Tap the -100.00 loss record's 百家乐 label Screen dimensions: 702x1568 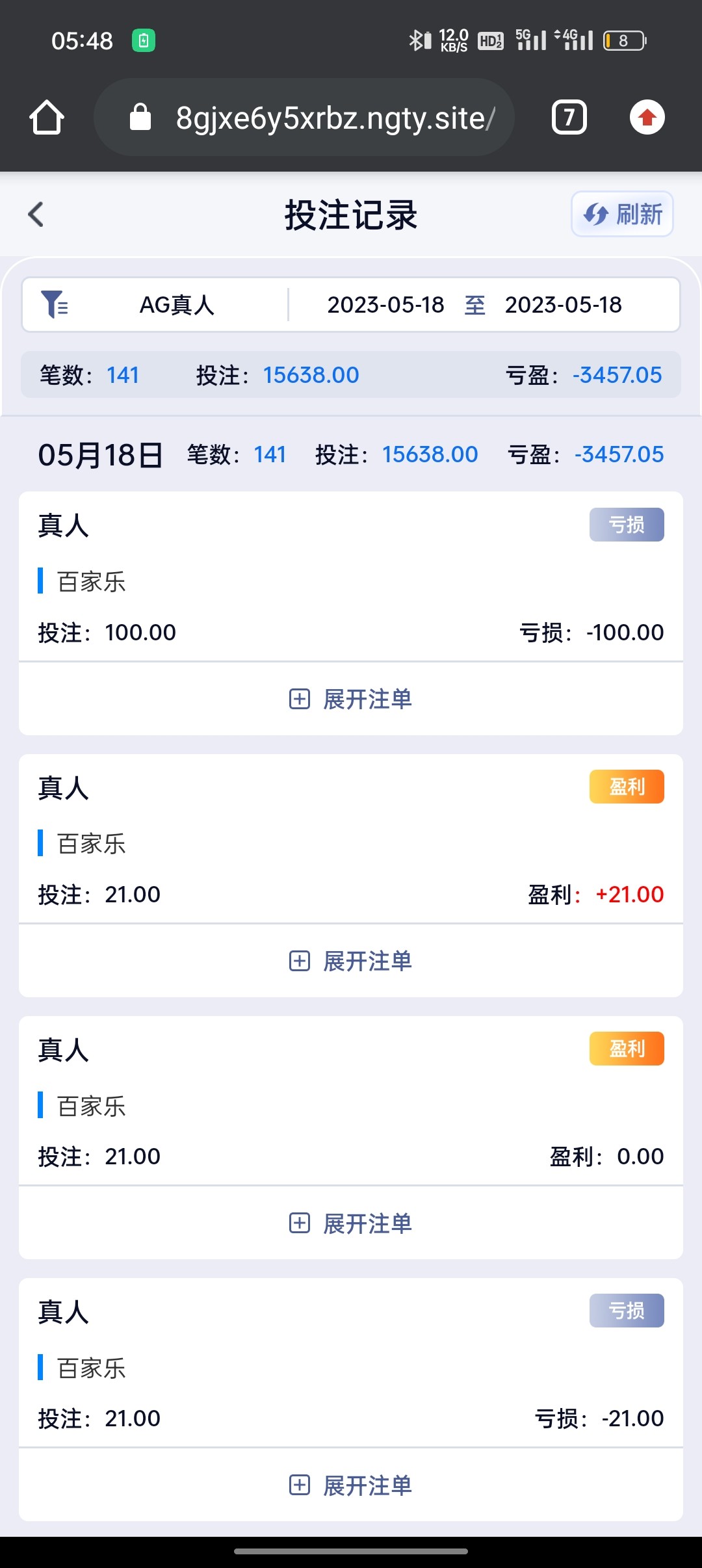[91, 582]
